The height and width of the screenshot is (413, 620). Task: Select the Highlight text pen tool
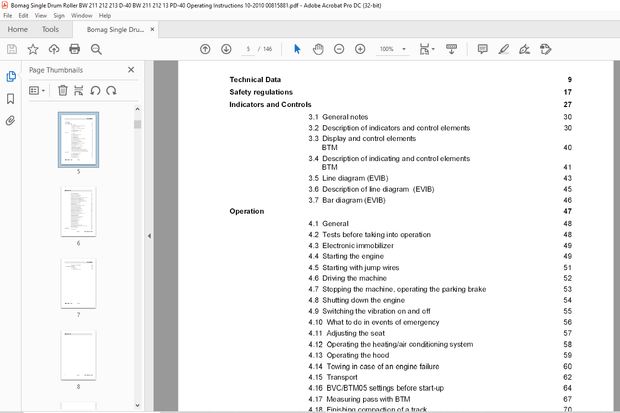point(503,49)
